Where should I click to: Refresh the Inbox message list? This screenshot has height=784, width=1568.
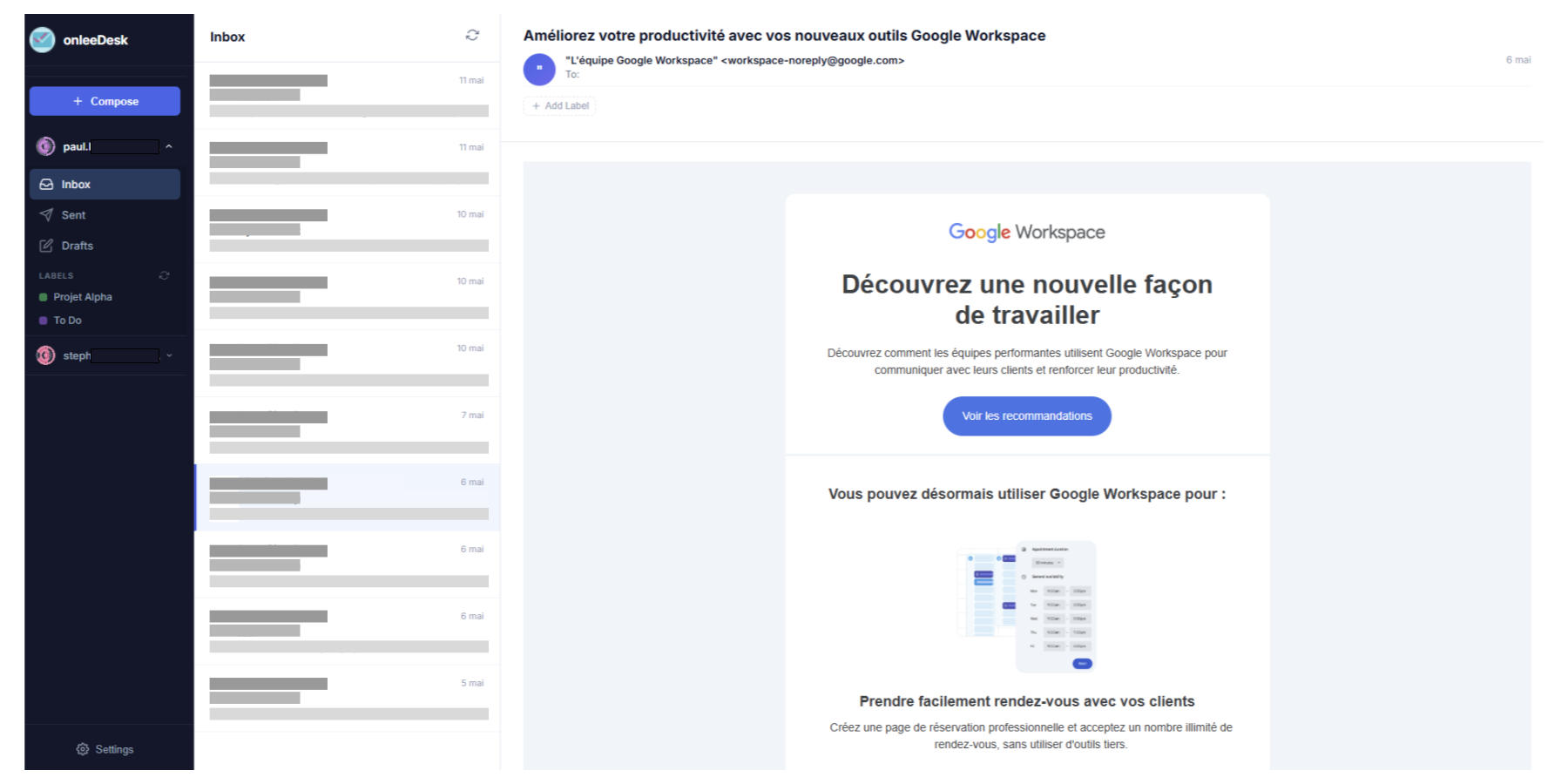click(472, 36)
